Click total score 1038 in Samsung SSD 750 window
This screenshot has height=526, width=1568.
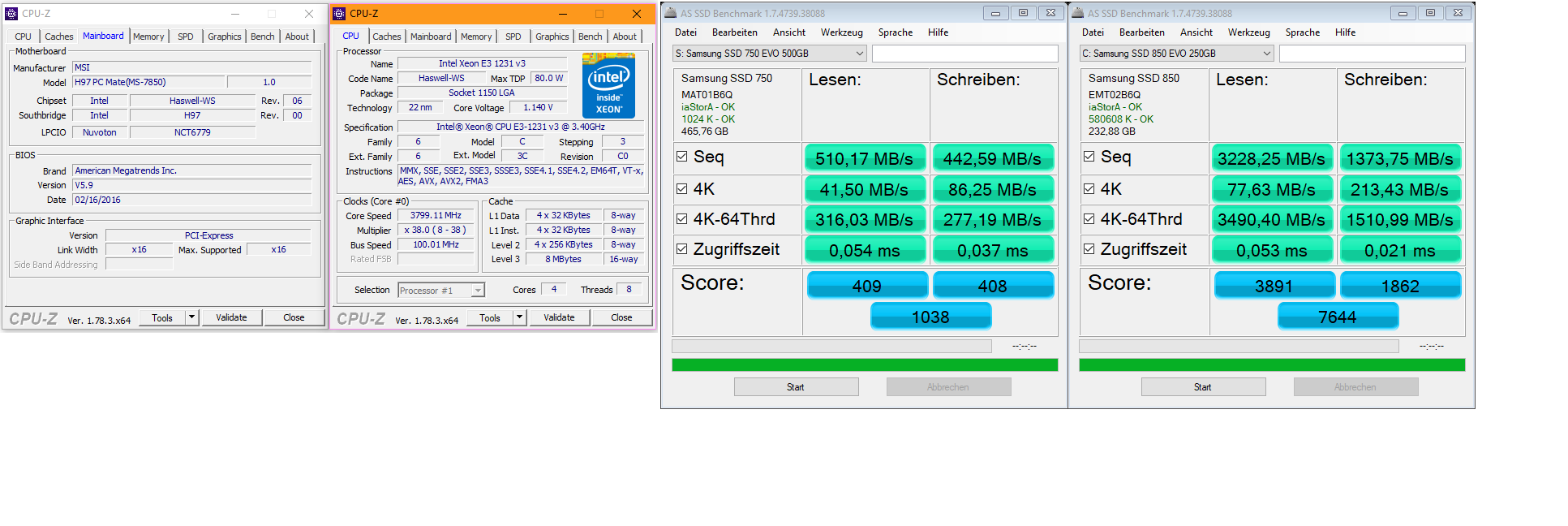click(930, 317)
